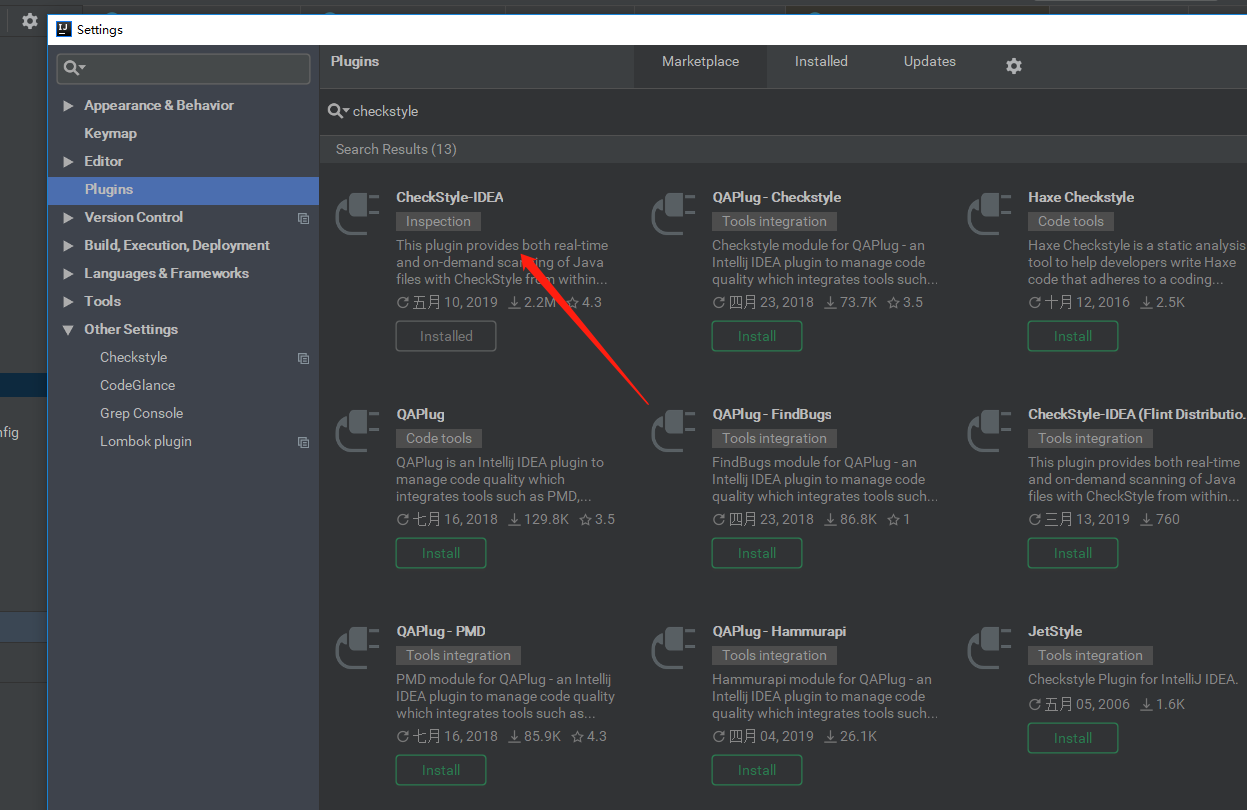Screen dimensions: 1247x810
Task: Install CheckStyle-IDEA Flint Distribution plugin
Action: tap(1073, 553)
